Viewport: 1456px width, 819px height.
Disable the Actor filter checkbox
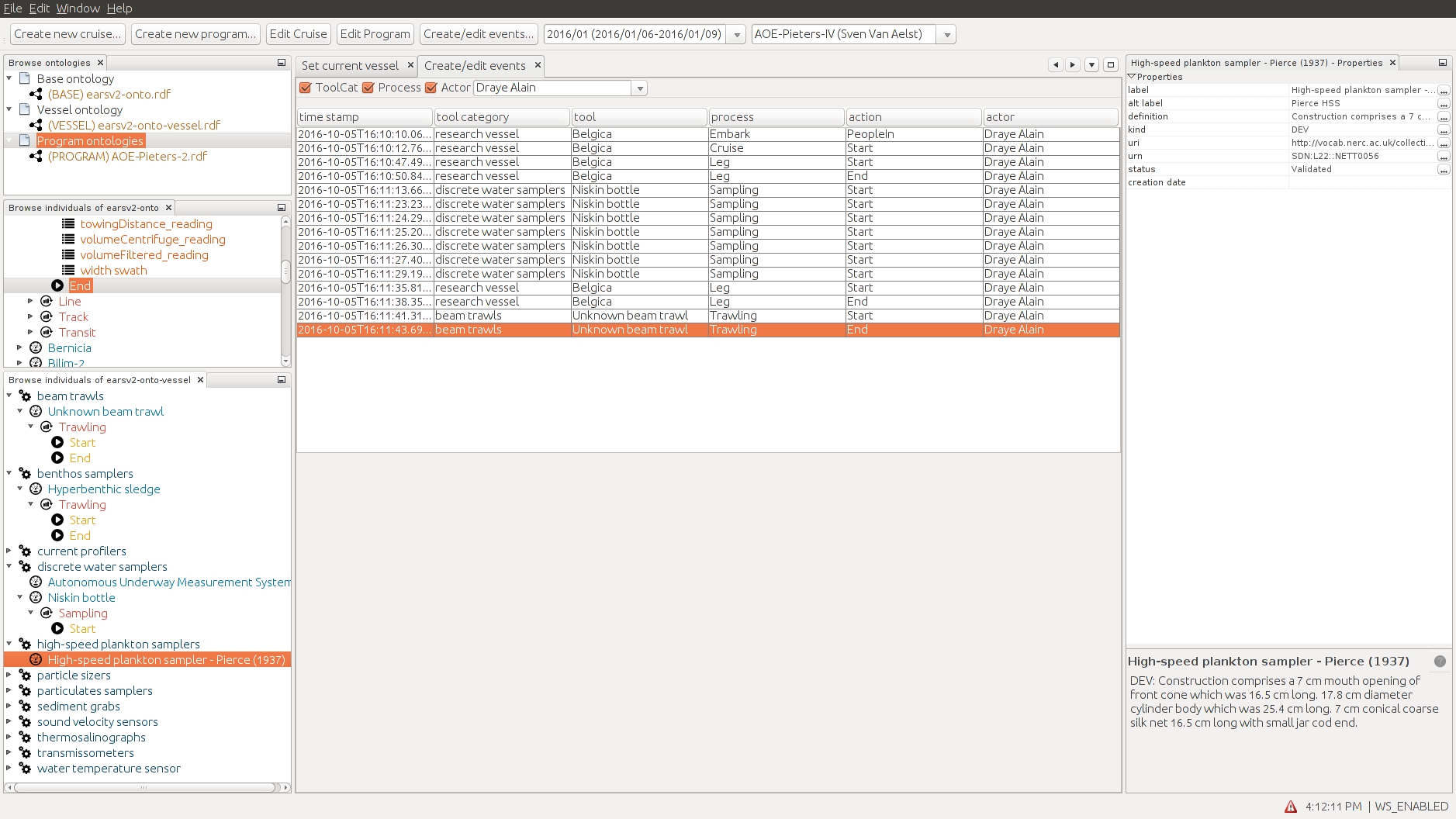(431, 88)
